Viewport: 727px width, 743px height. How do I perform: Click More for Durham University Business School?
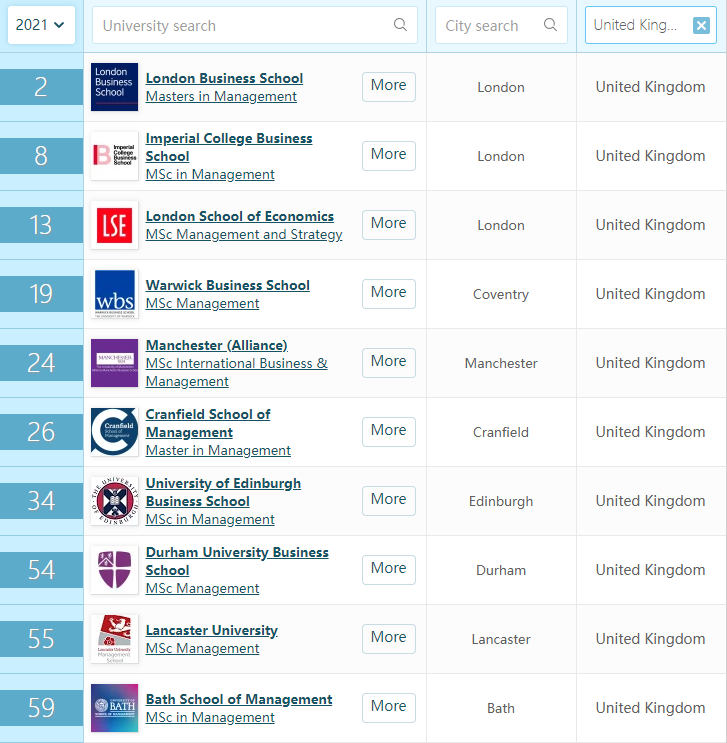coord(389,570)
